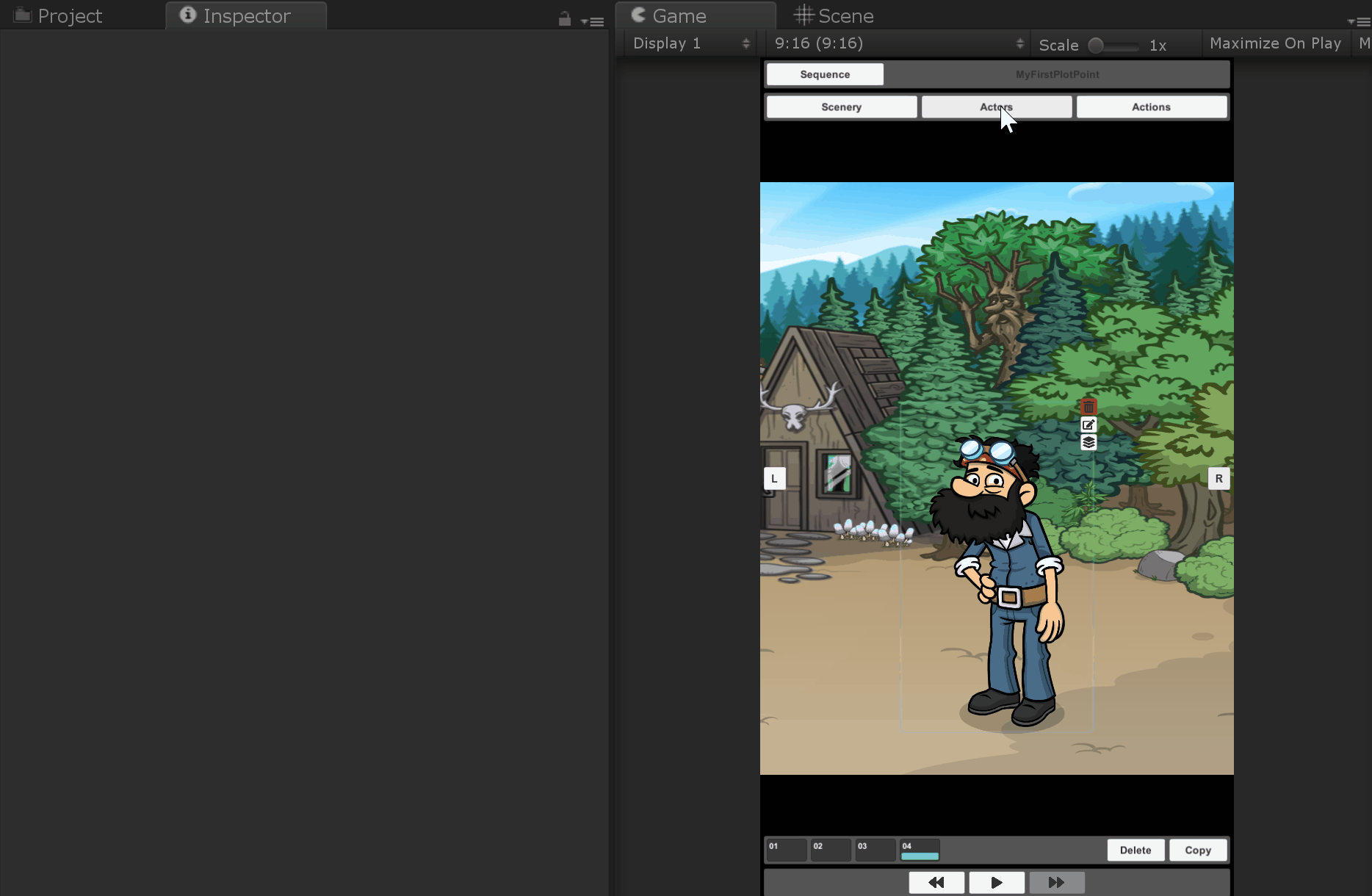Open the Inspector panel options menu icon
1372x896 pixels.
(x=593, y=21)
